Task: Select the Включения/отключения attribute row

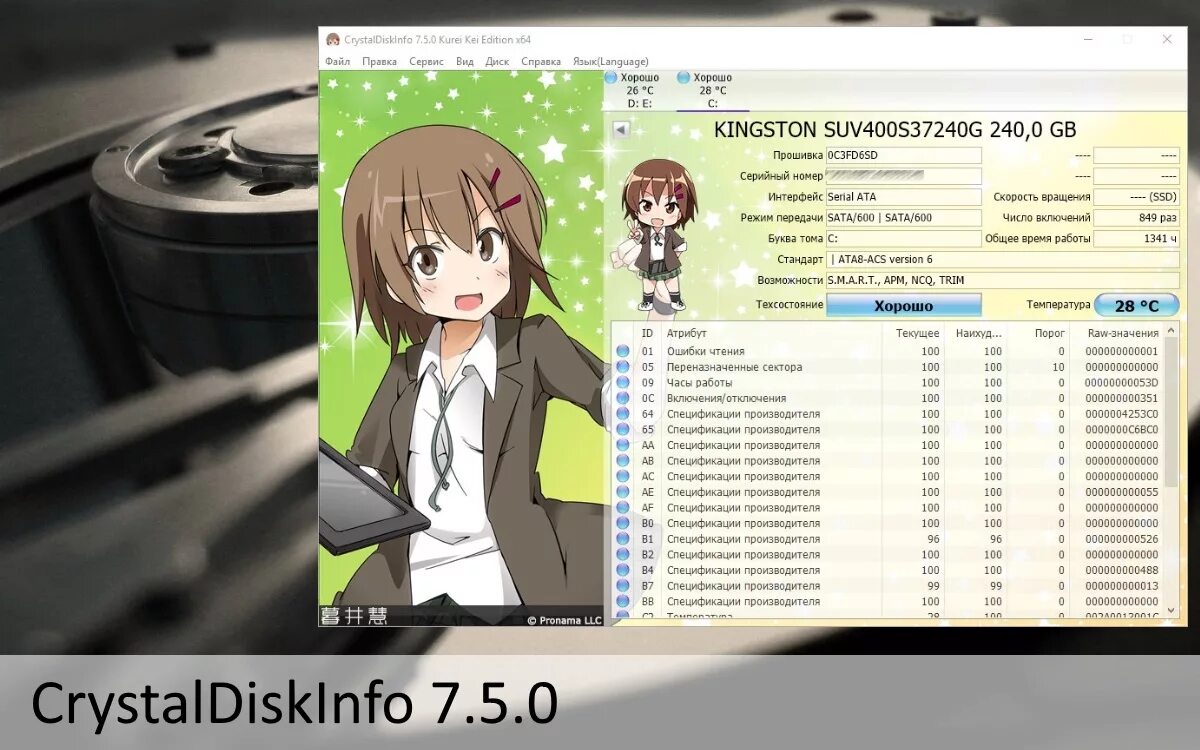Action: 888,398
